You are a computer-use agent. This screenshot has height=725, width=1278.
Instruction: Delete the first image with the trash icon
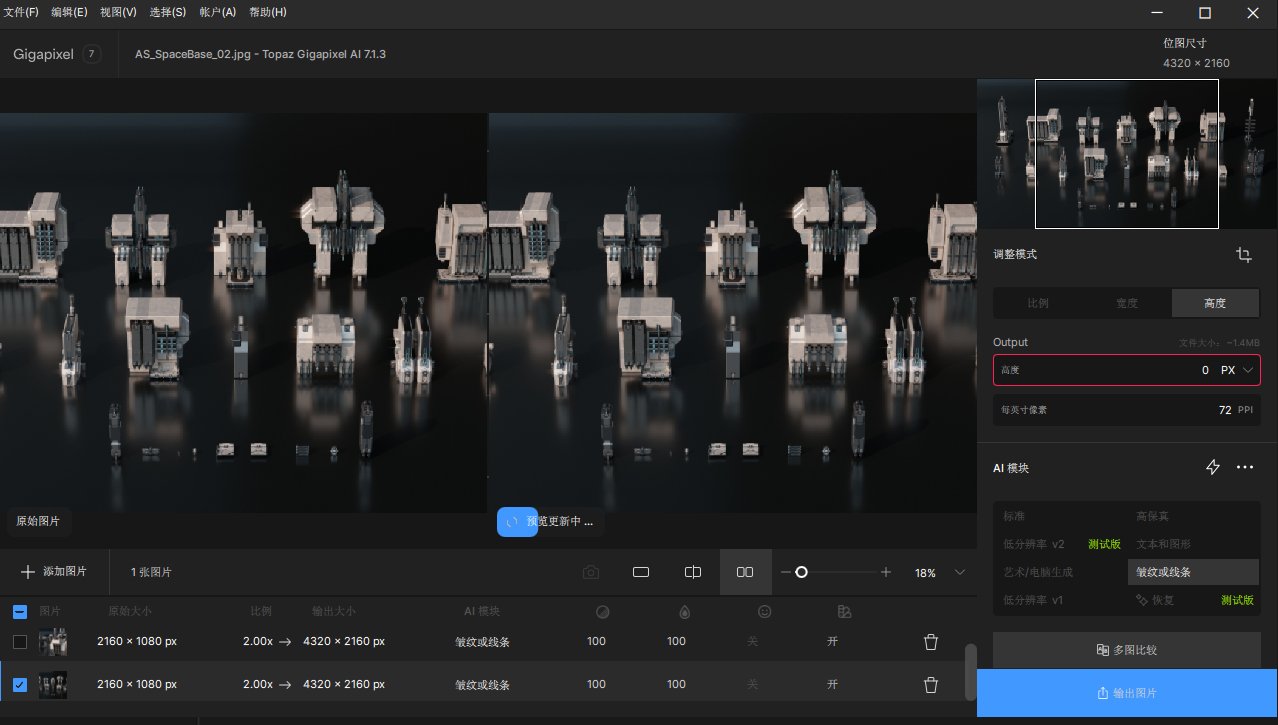930,641
